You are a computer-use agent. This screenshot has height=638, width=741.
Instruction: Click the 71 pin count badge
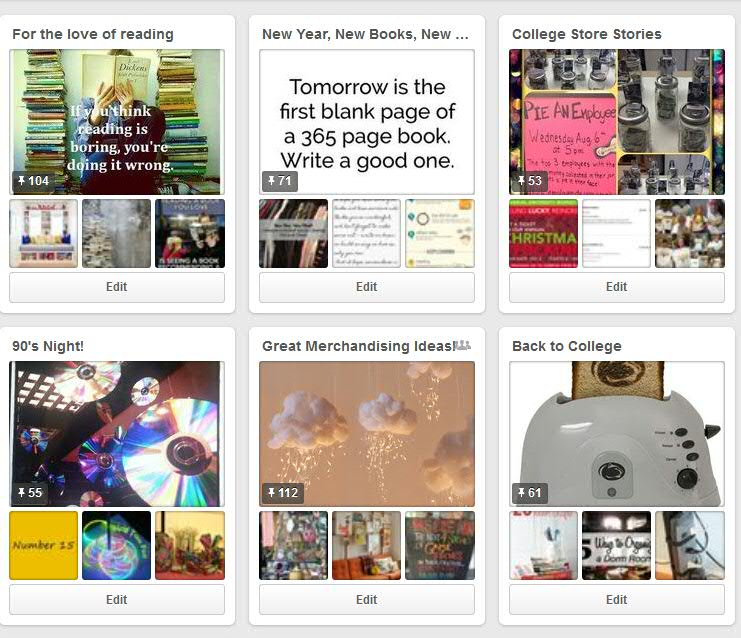[280, 181]
